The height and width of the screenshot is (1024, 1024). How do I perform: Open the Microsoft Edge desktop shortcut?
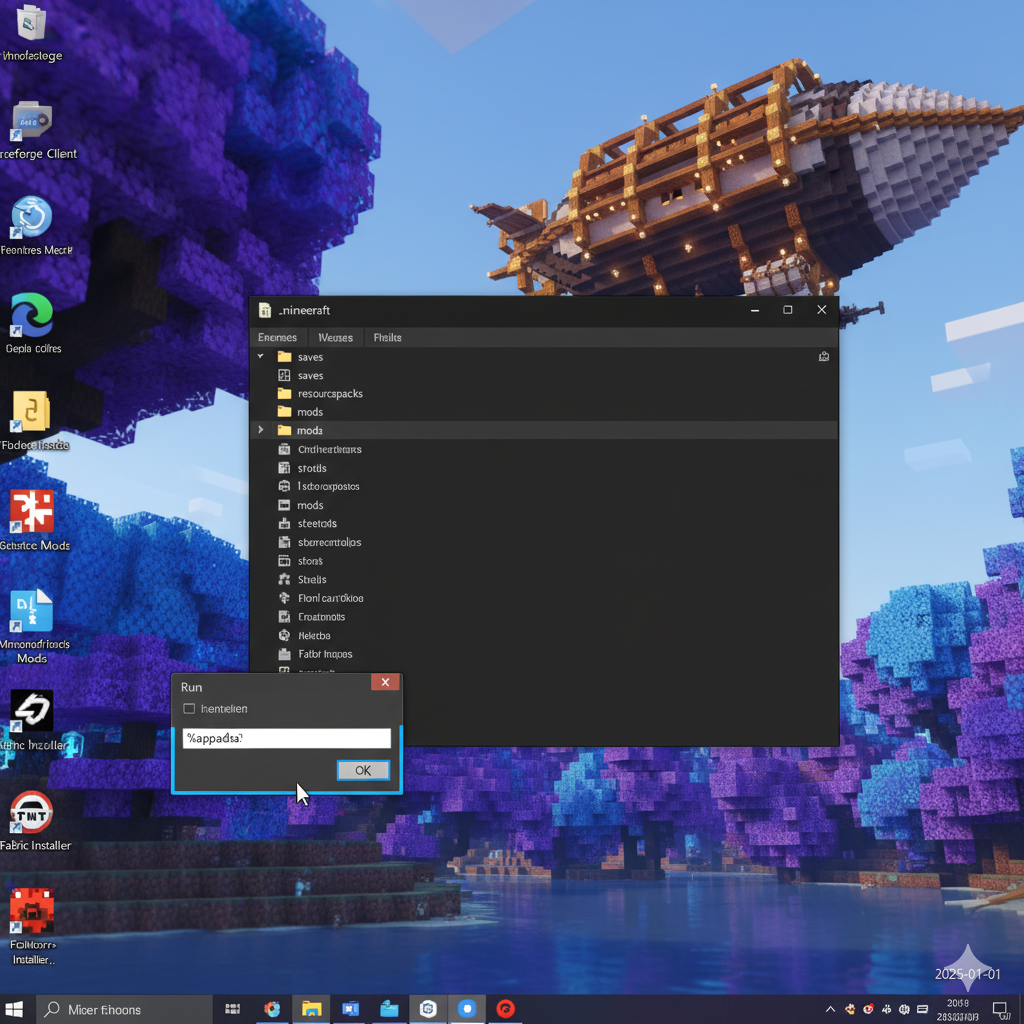[x=32, y=316]
